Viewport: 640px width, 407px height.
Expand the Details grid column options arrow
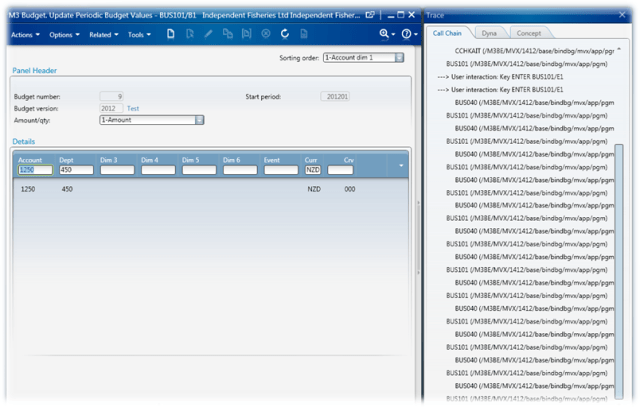[x=402, y=165]
